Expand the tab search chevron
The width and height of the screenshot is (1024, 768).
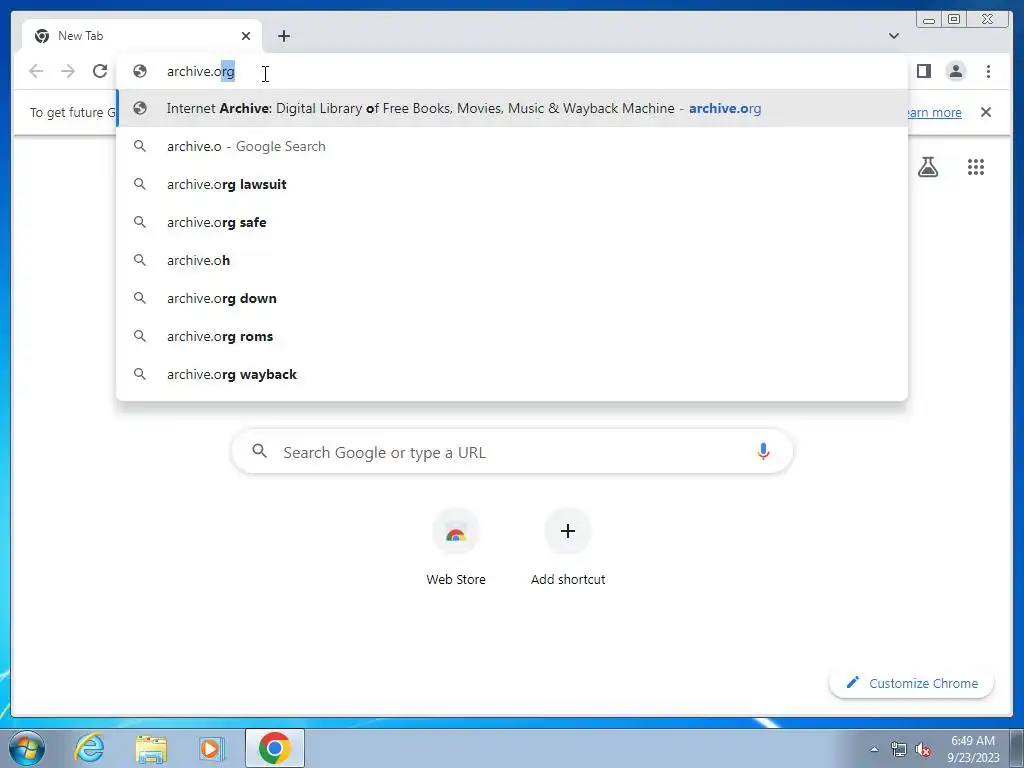tap(894, 36)
